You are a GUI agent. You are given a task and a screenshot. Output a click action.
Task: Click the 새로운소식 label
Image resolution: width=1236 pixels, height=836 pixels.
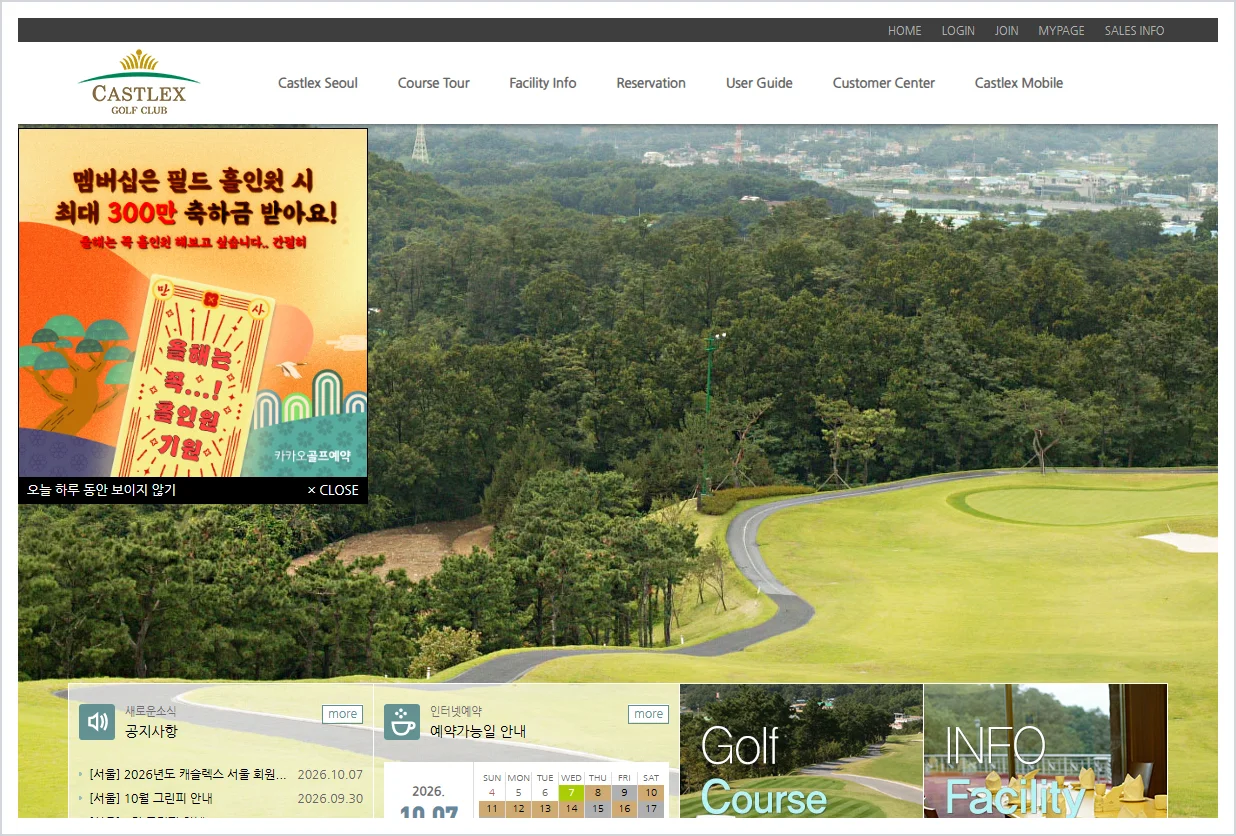150,711
